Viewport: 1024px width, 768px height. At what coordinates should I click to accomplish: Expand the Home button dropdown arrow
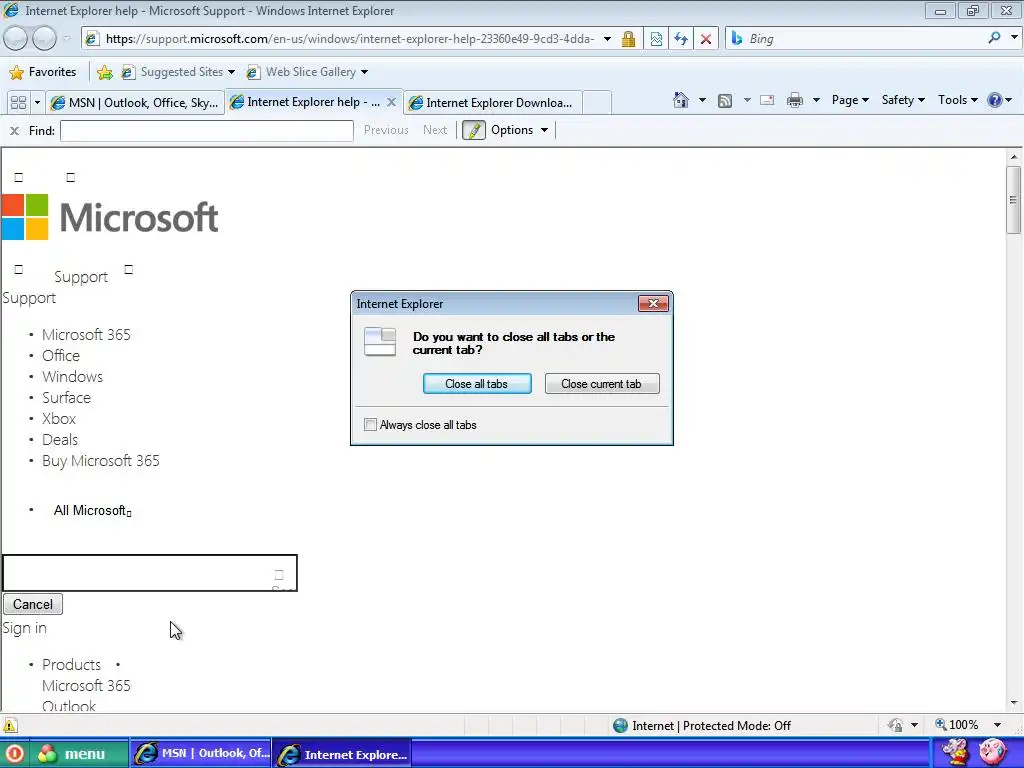tap(702, 100)
